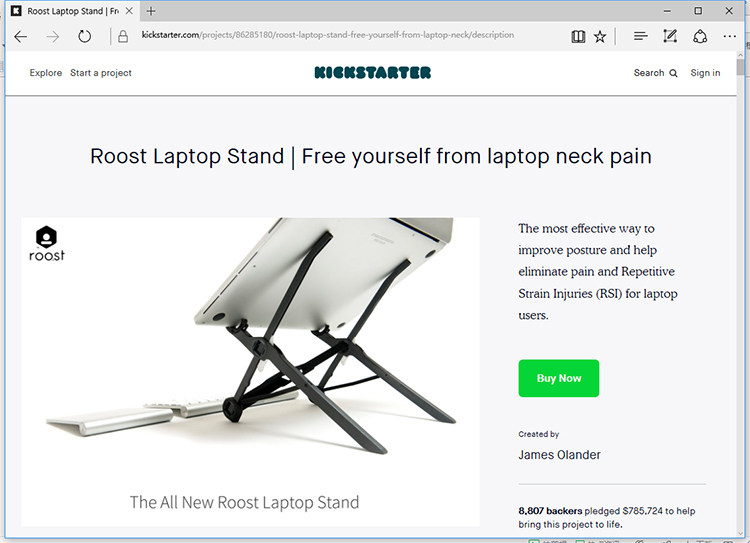Screen dimensions: 750x543
Task: Close the Roost Laptop Stand tab
Action: 129,11
